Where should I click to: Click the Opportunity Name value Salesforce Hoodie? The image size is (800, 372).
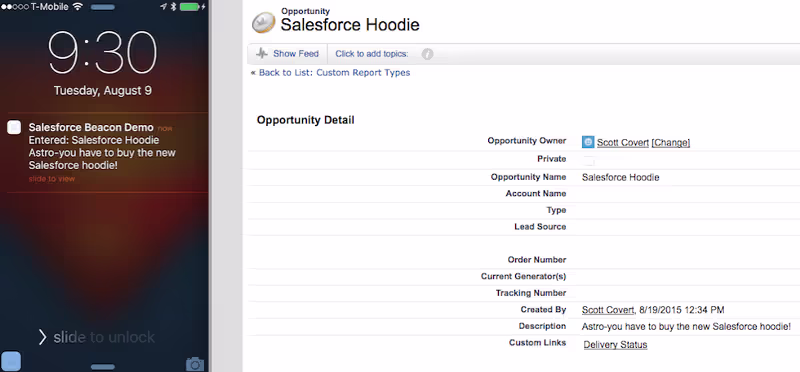coord(620,178)
